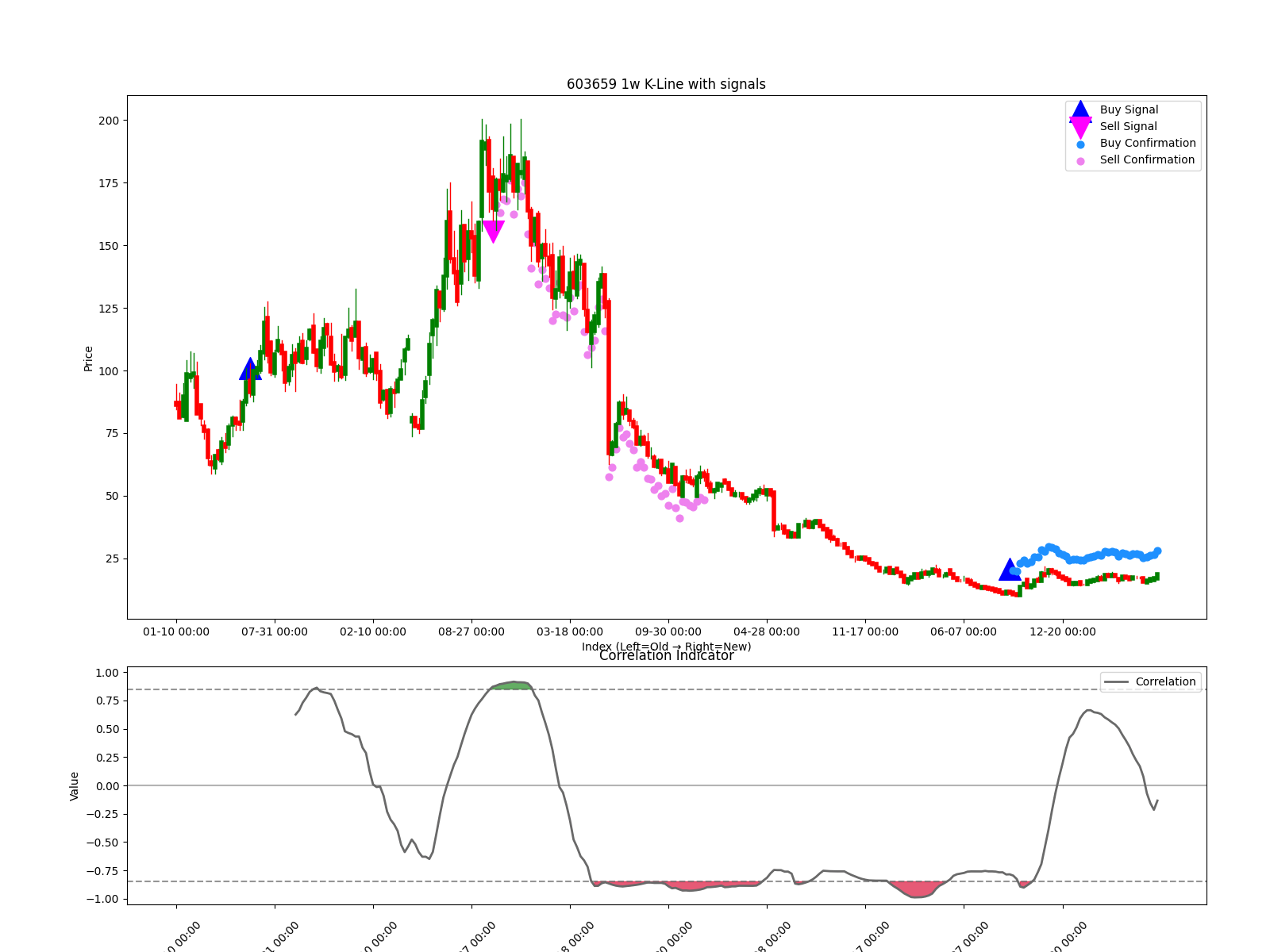Click the '150' price tick label
Viewport: 1270px width, 952px height.
pyautogui.click(x=109, y=246)
